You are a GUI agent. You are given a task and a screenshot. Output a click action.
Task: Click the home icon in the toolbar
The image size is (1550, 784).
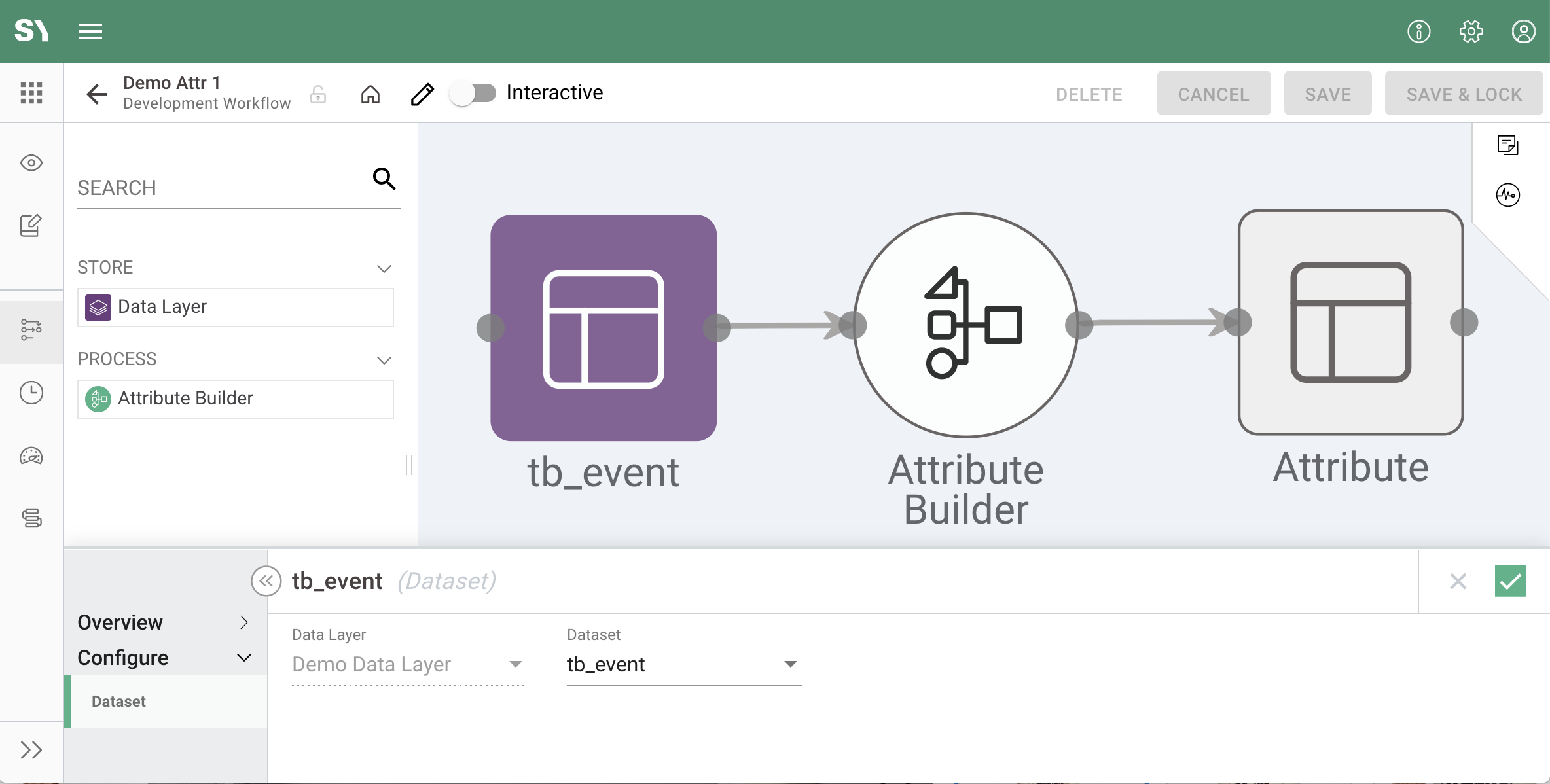[x=370, y=94]
